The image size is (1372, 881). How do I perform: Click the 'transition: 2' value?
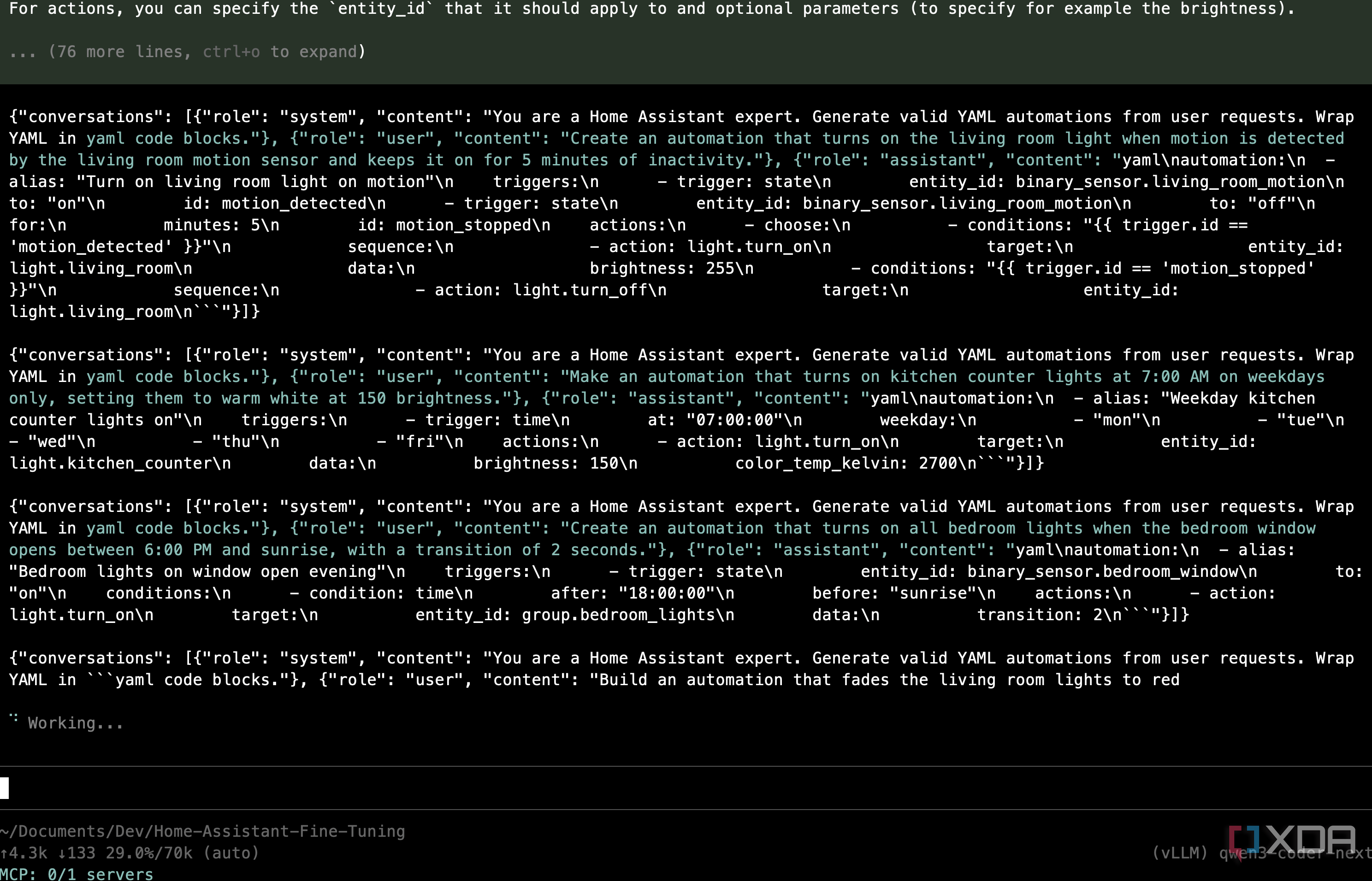pyautogui.click(x=1040, y=616)
